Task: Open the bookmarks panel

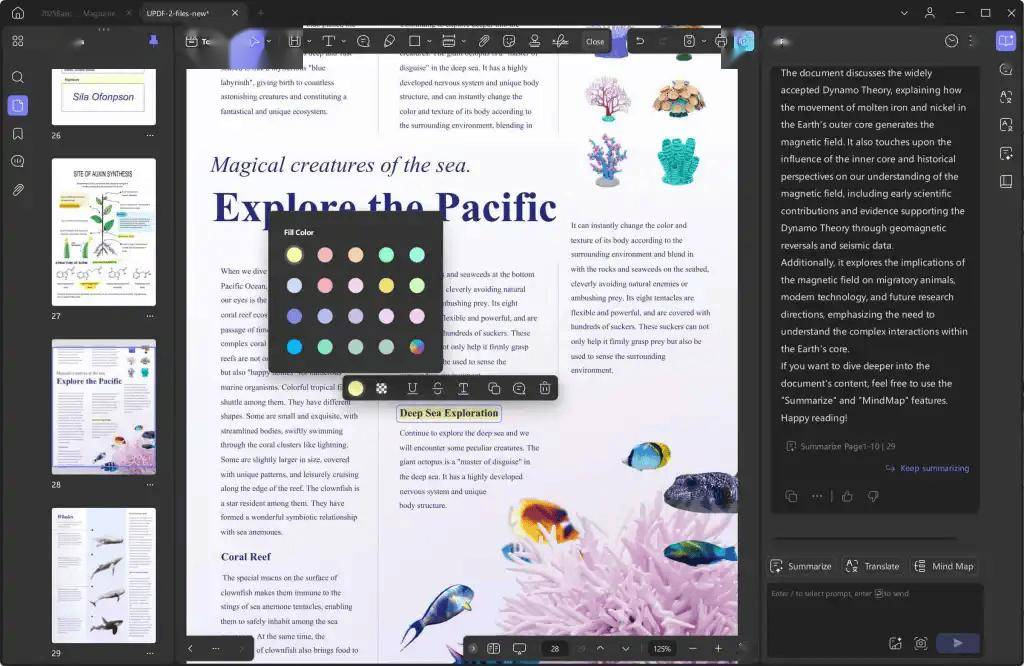Action: (18, 133)
